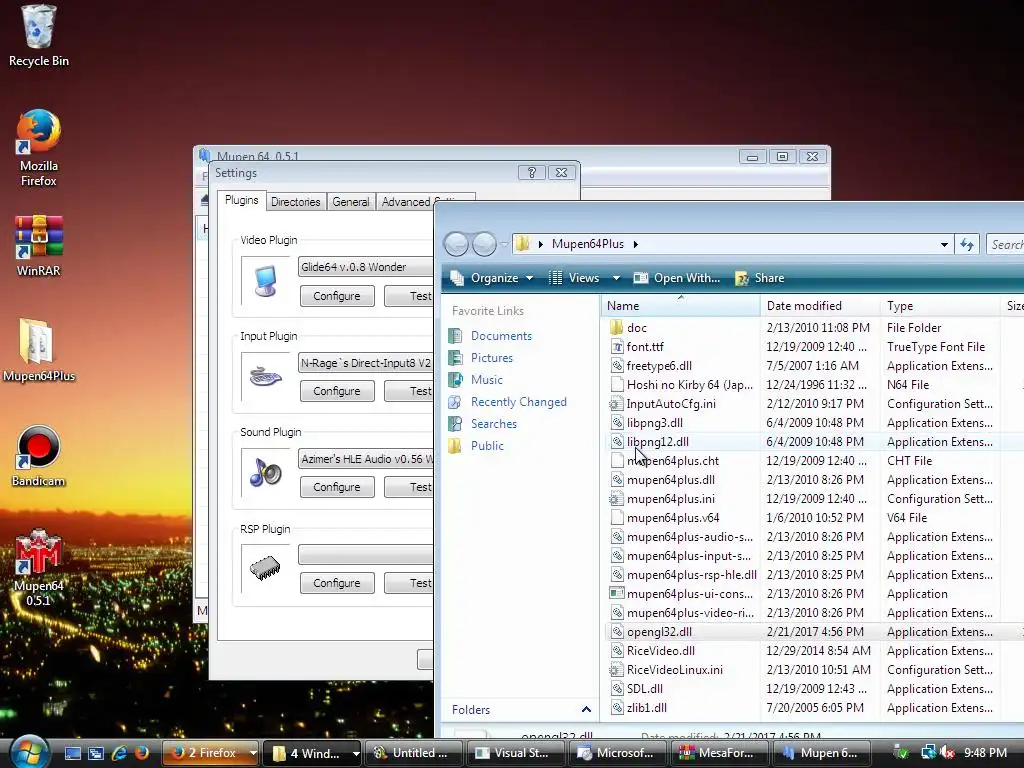Select the Mupen64 0.5.1 desktop shortcut
Viewport: 1024px width, 768px height.
click(39, 568)
